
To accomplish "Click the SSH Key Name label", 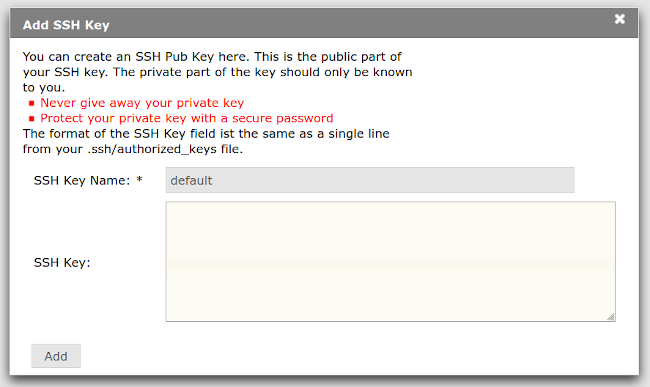I will coord(82,181).
